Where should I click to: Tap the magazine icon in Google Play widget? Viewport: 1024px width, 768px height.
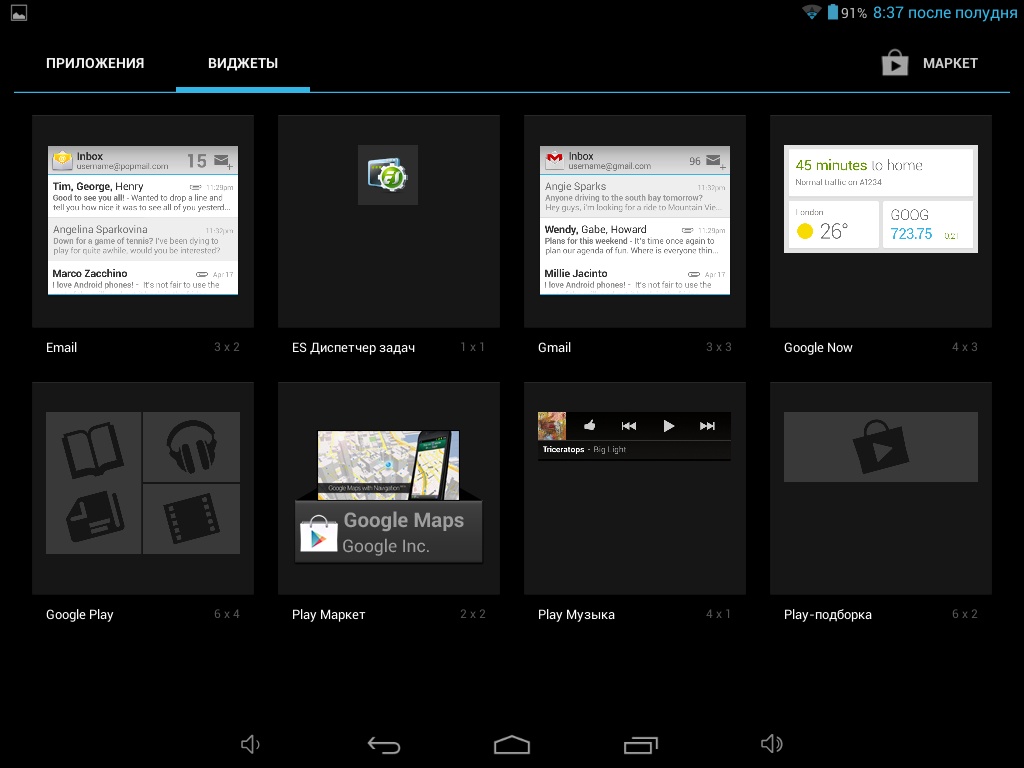[93, 519]
